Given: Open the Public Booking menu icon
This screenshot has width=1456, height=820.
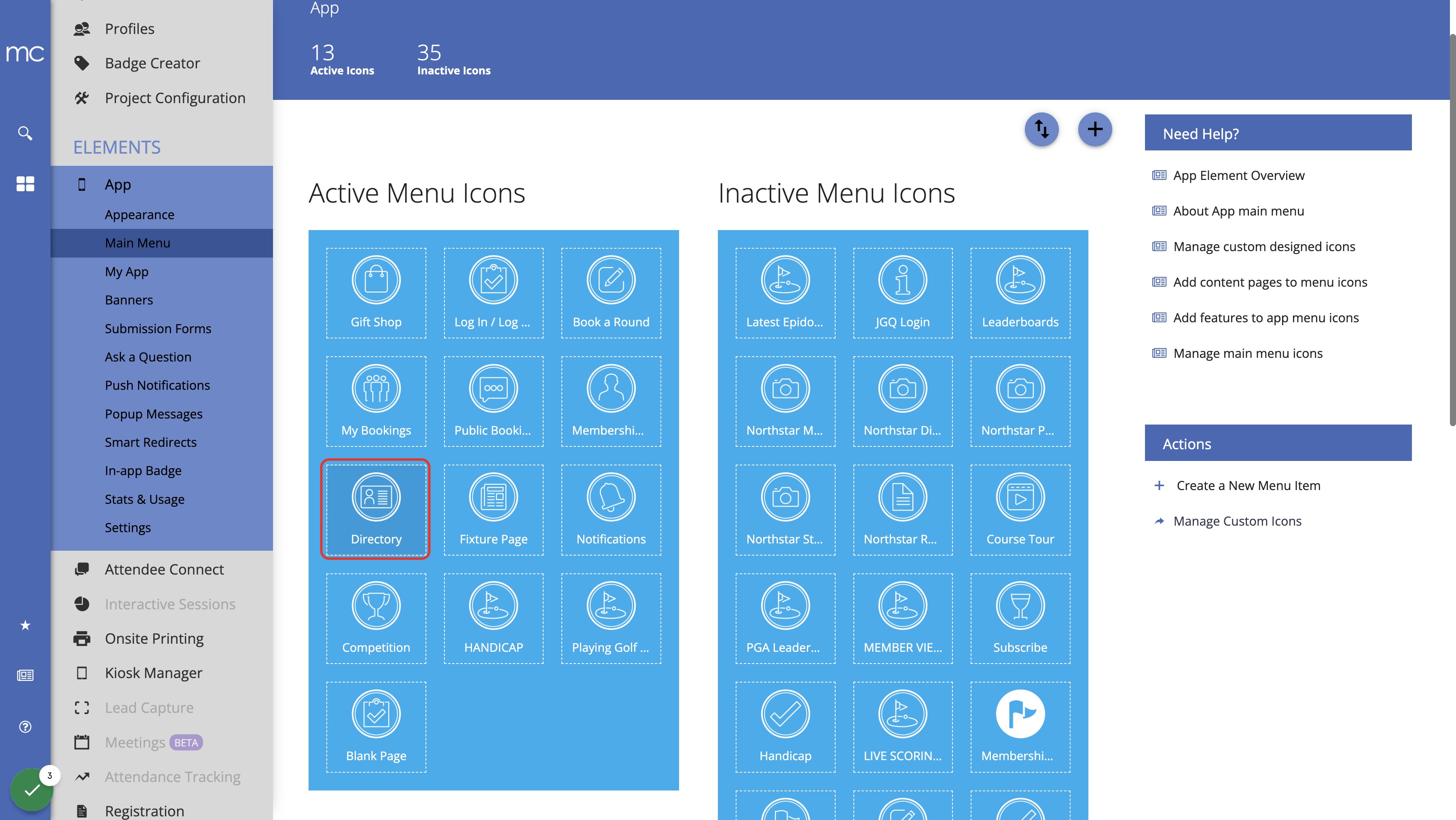Looking at the screenshot, I should [x=493, y=401].
